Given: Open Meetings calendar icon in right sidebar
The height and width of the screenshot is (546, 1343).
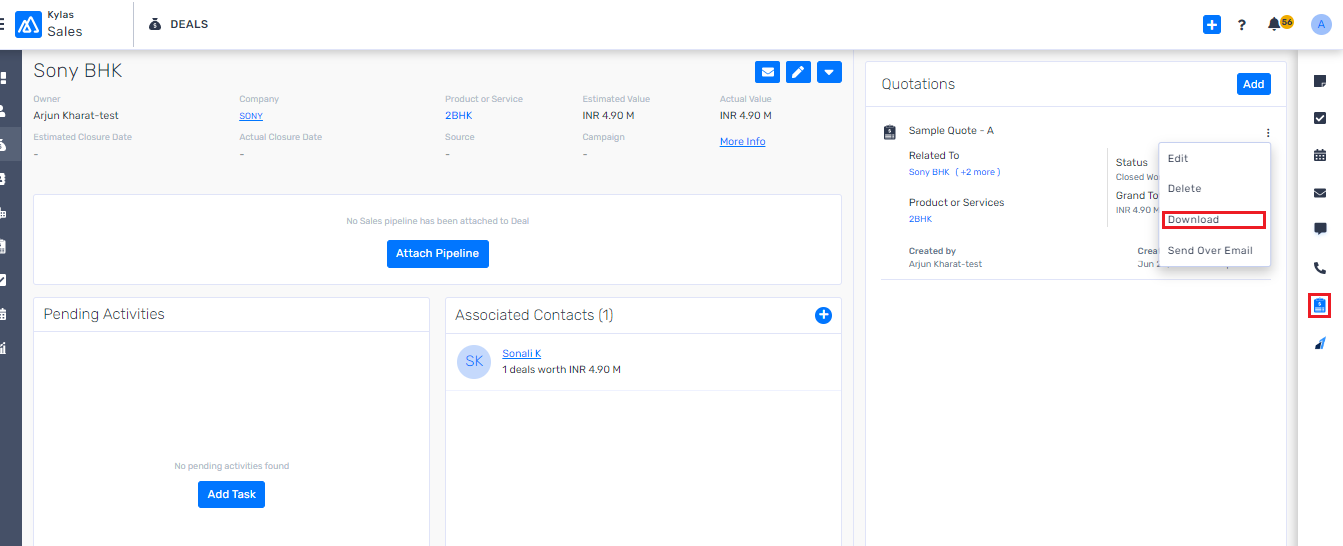Looking at the screenshot, I should pyautogui.click(x=1320, y=155).
